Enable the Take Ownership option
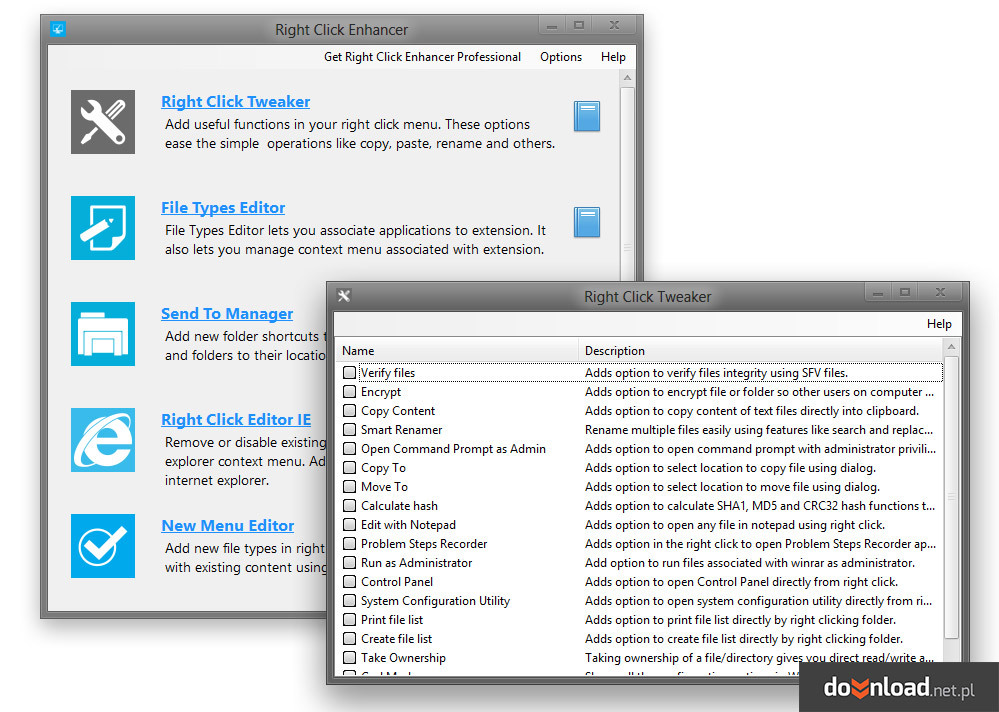 (x=349, y=658)
